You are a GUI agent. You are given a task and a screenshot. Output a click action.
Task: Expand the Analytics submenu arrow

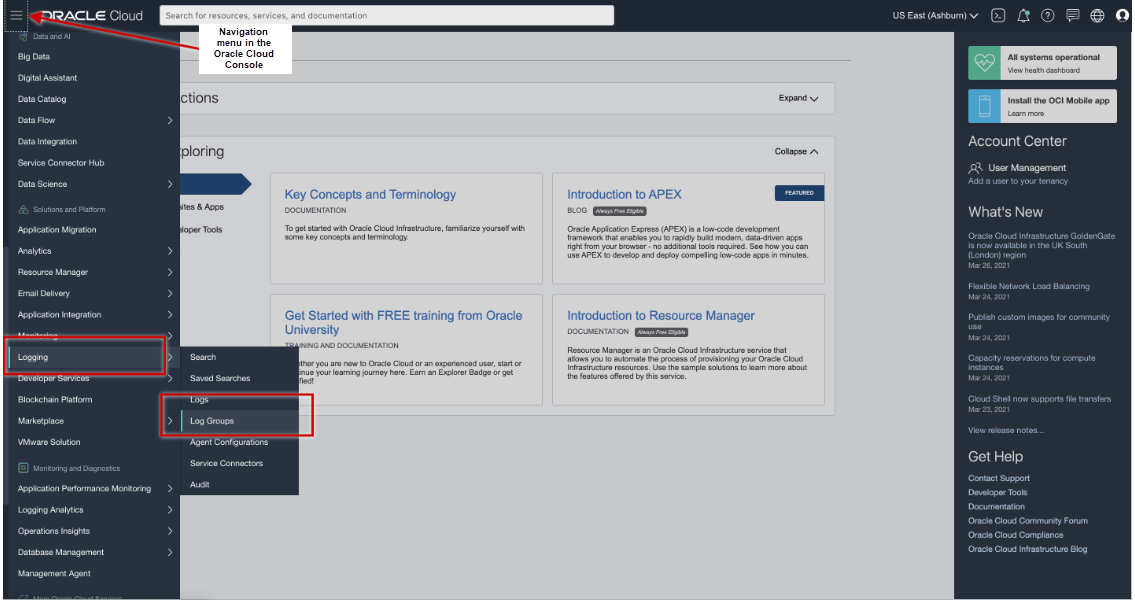coord(170,250)
